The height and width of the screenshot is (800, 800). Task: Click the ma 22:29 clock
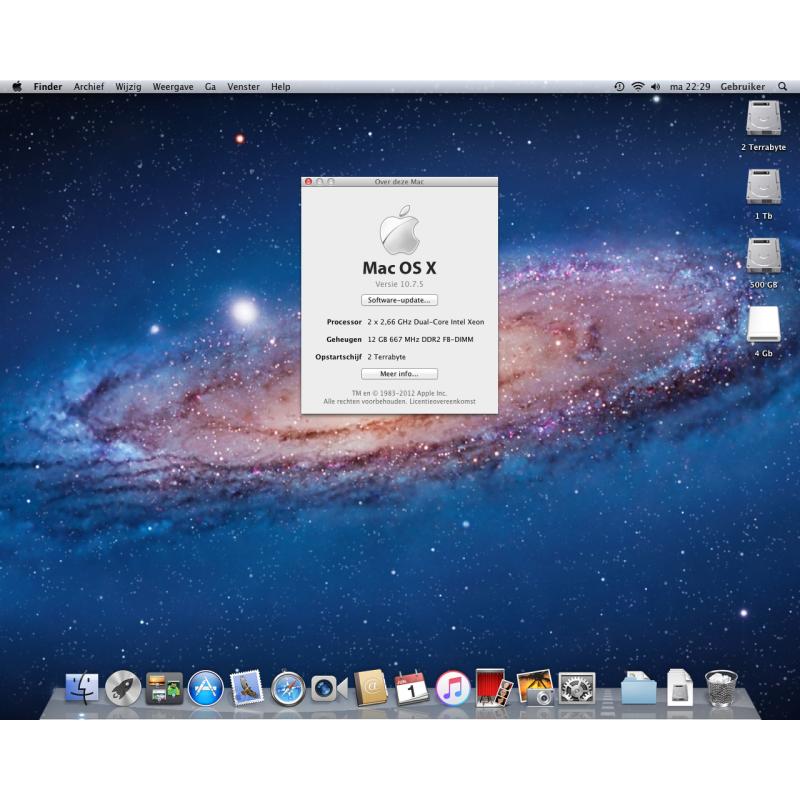coord(690,87)
